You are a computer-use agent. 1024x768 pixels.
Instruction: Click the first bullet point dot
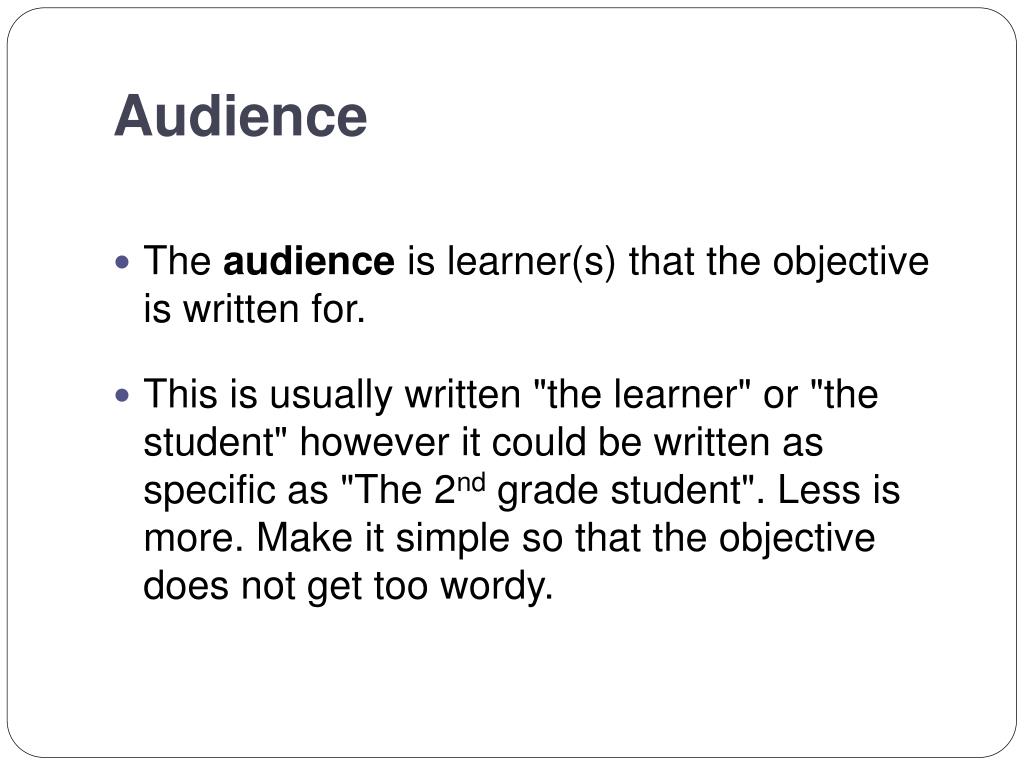(122, 263)
